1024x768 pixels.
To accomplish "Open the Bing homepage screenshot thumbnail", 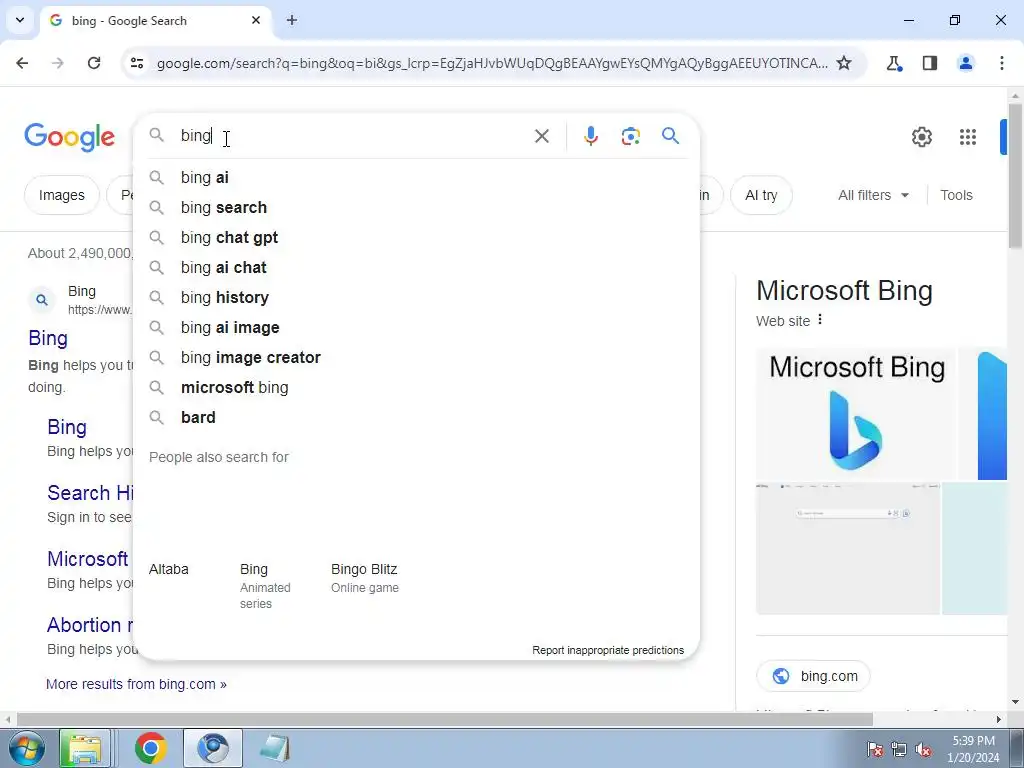I will [848, 549].
